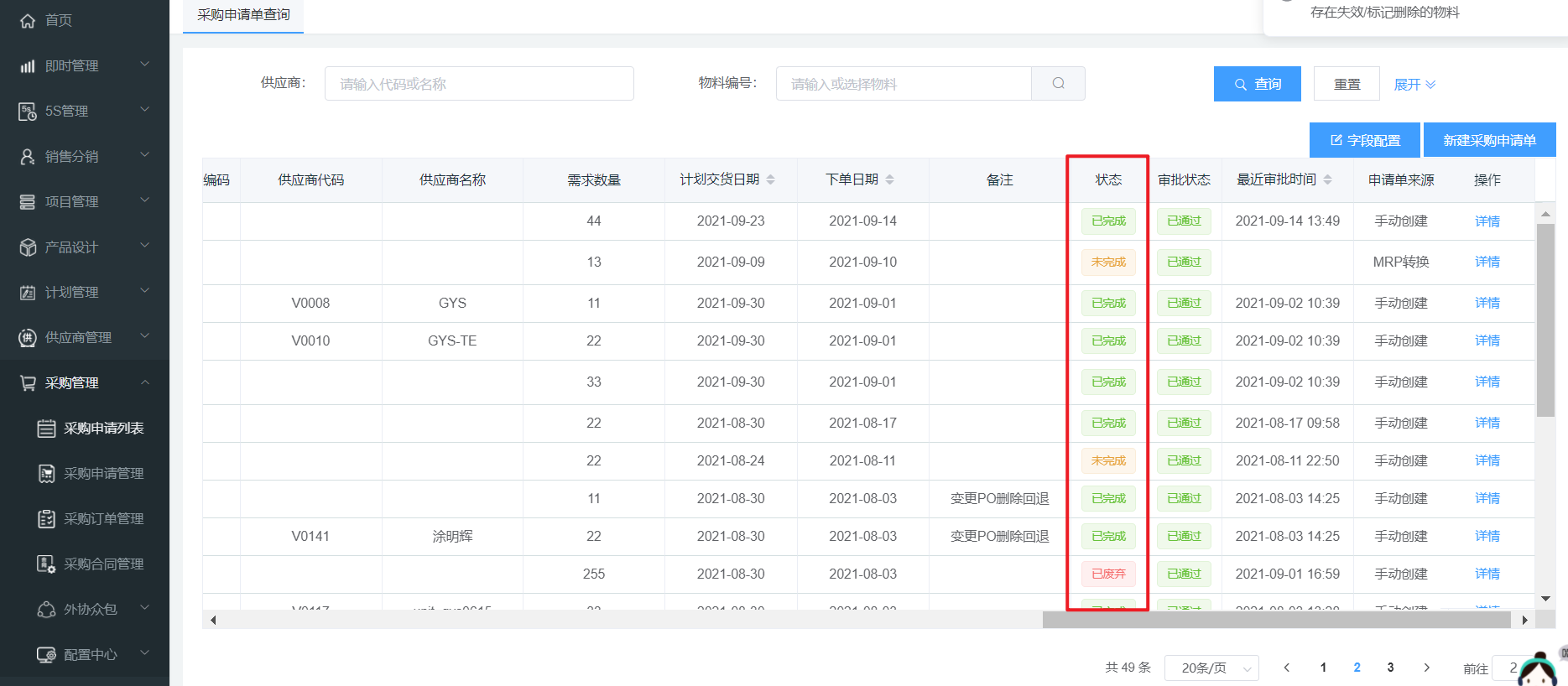Click the 销售分销 person icon
The height and width of the screenshot is (686, 1568).
(28, 157)
